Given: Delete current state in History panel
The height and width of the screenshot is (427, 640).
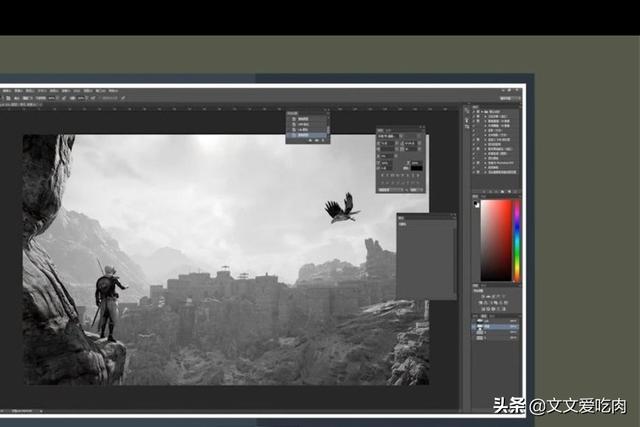Looking at the screenshot, I should click(x=323, y=140).
